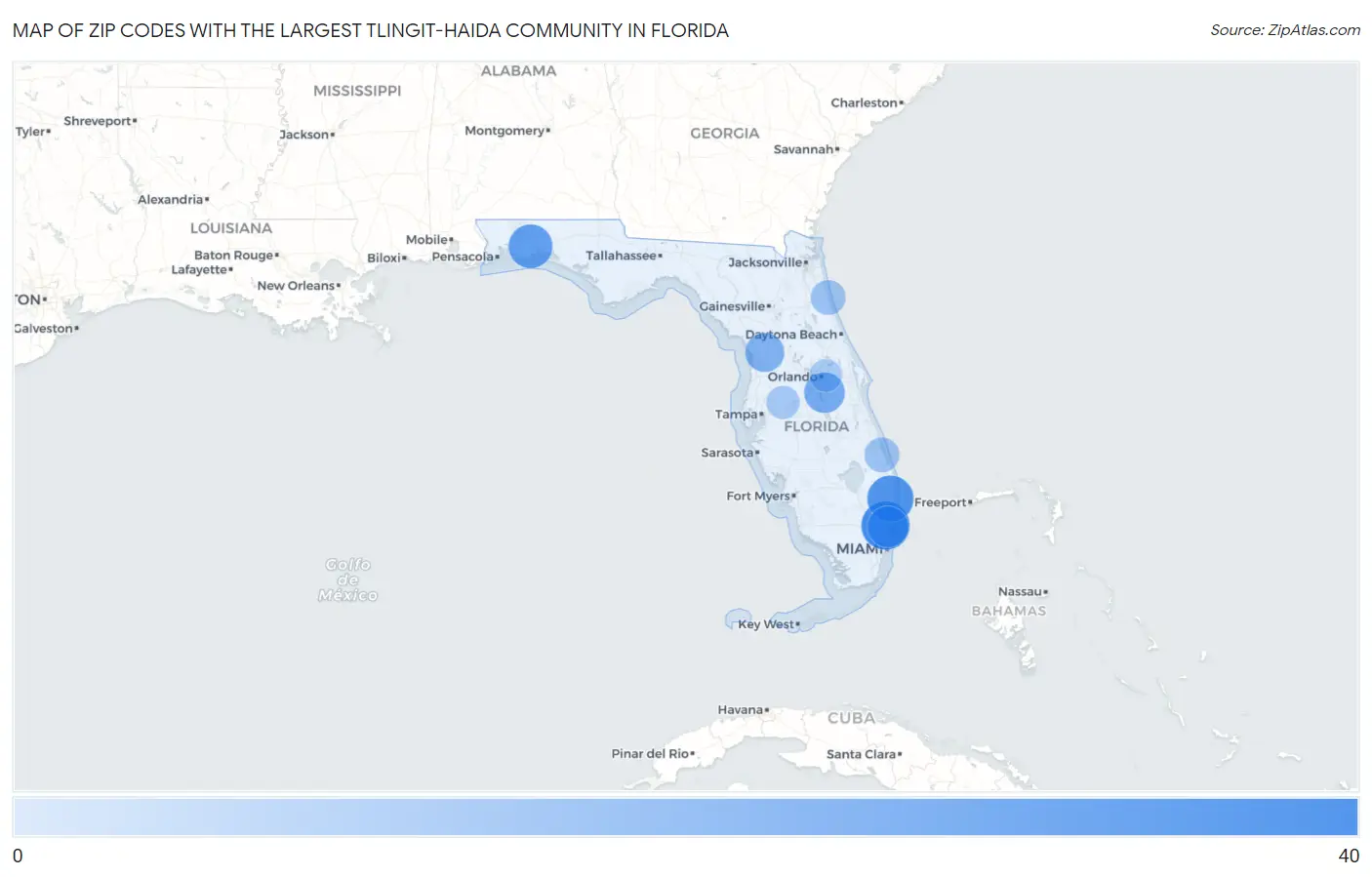Click the Shreveport city label

[99, 121]
